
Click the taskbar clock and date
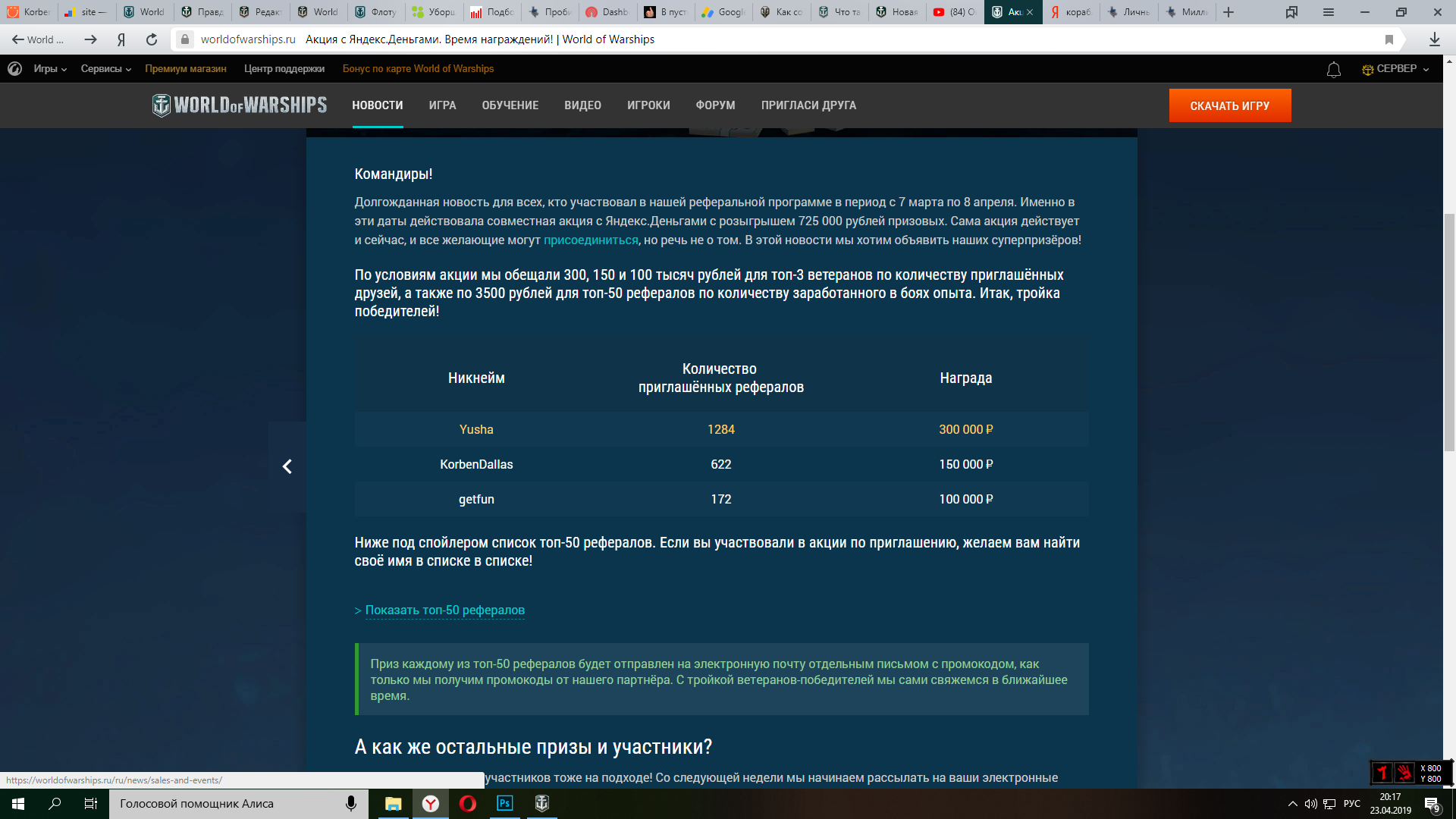[1391, 804]
